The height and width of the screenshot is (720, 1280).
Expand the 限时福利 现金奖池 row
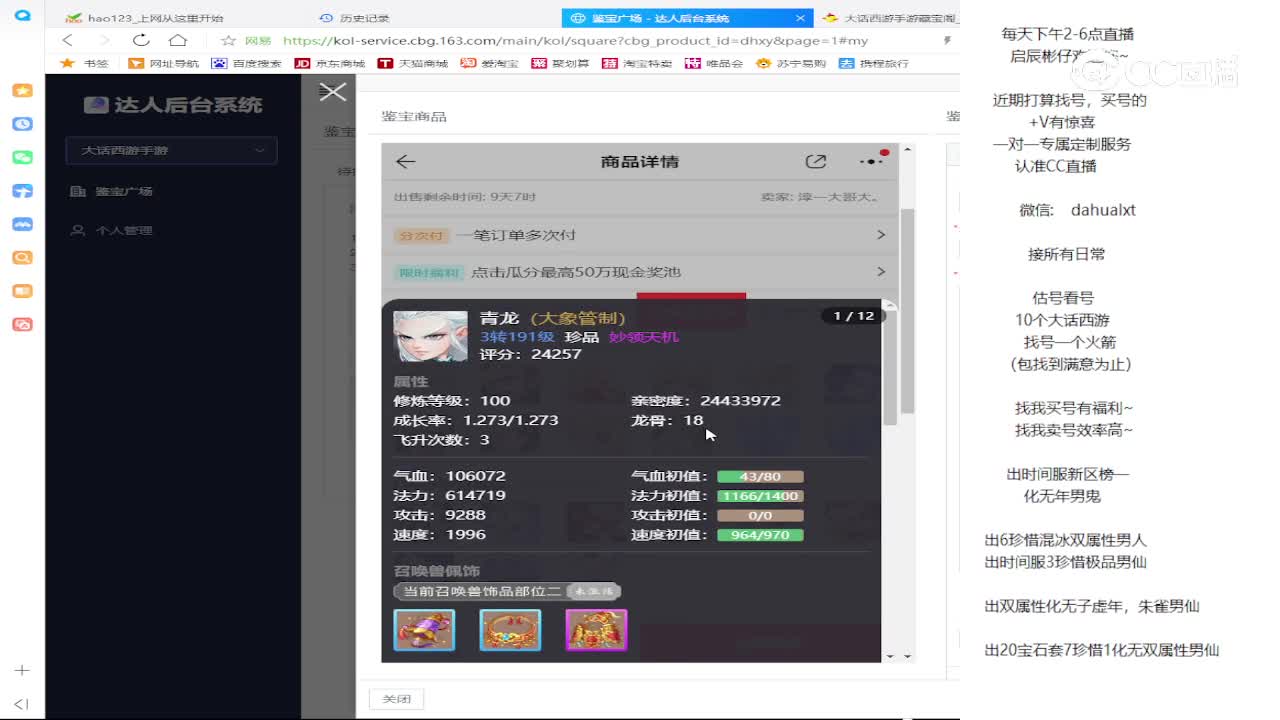pos(640,272)
